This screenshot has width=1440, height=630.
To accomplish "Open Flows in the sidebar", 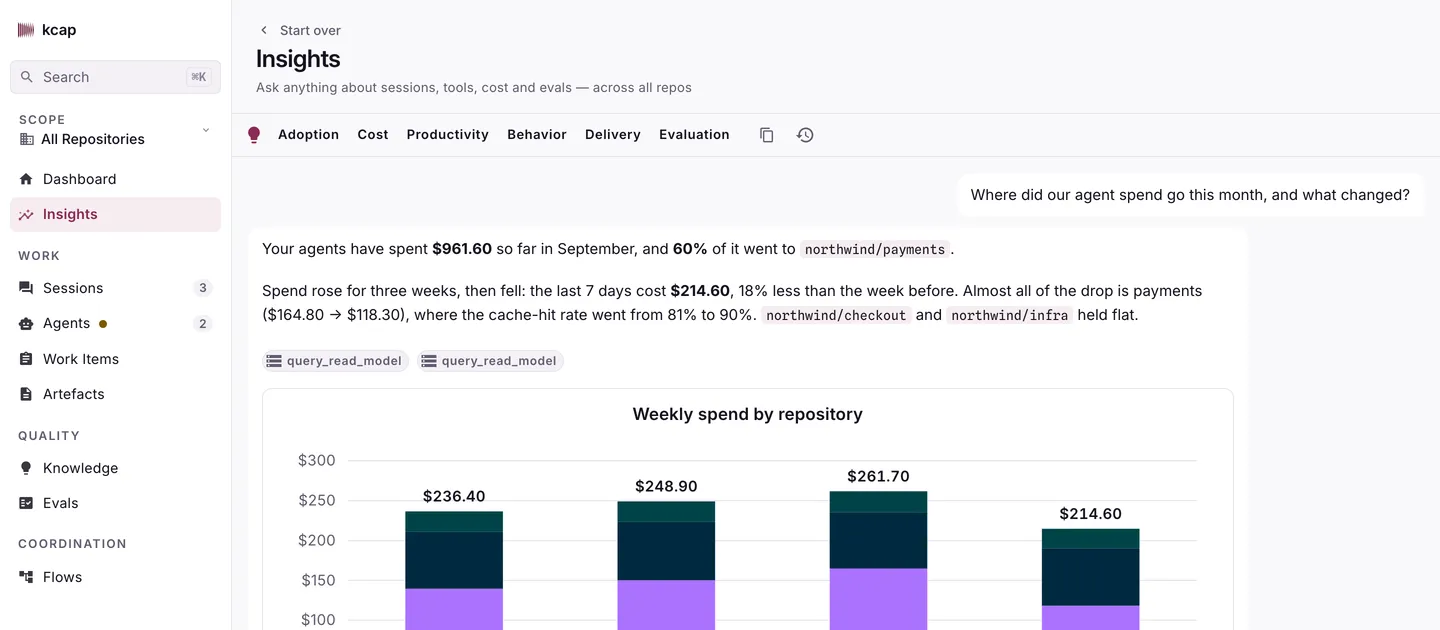I will [x=115, y=577].
